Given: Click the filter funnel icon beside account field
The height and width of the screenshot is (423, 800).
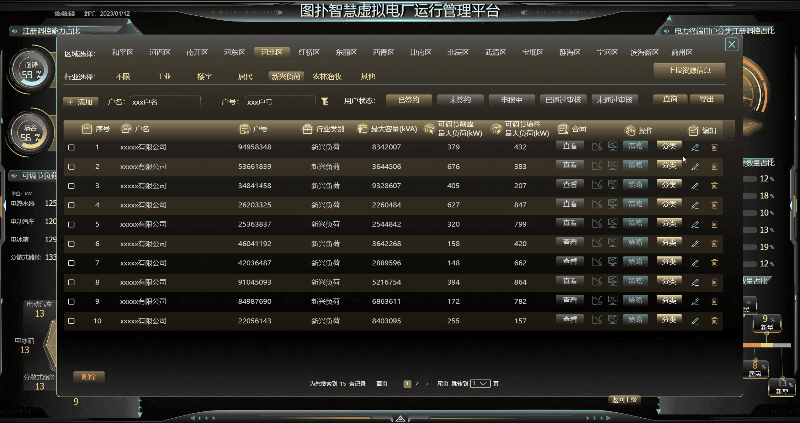Looking at the screenshot, I should point(324,102).
